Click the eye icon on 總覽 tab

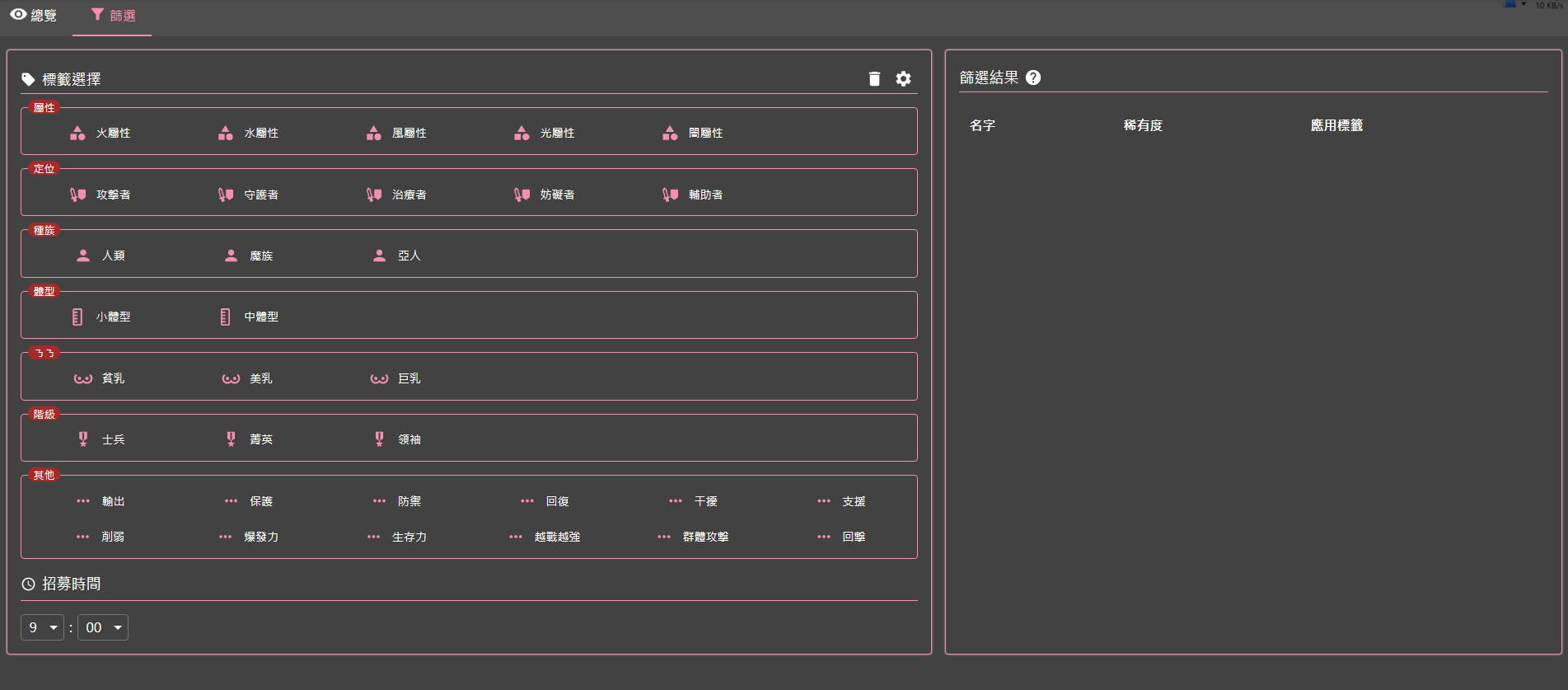(18, 15)
